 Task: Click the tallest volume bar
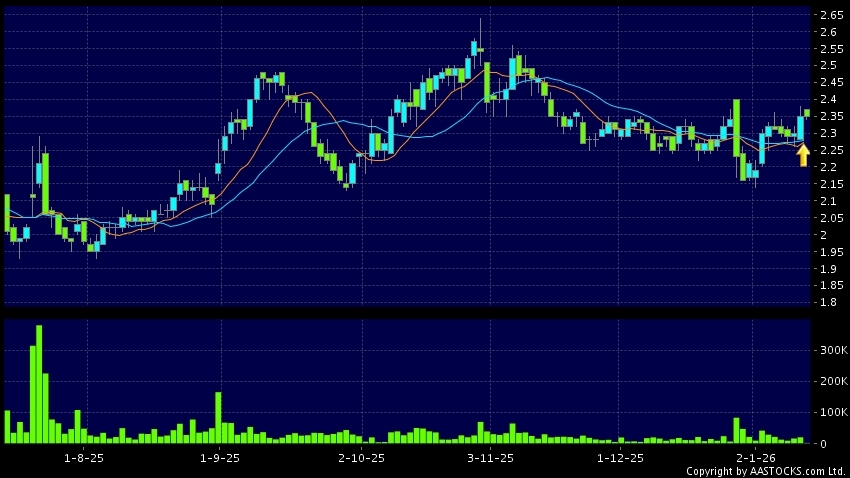tap(39, 384)
